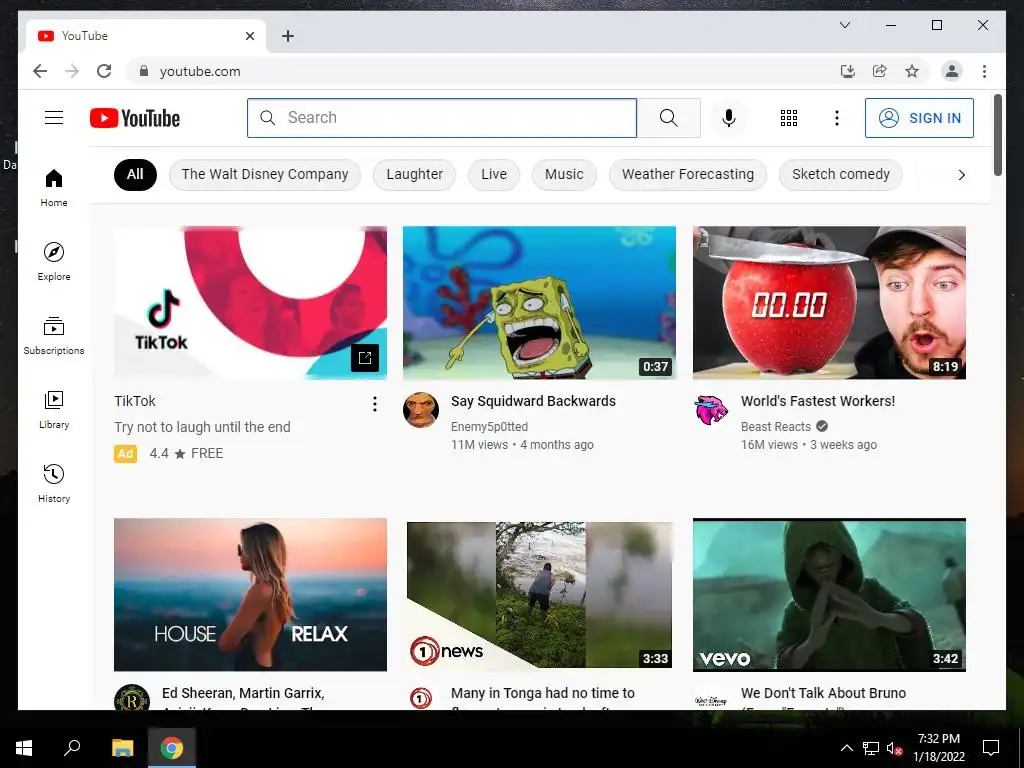Play the red apple MrBeast thumbnail

pyautogui.click(x=829, y=302)
